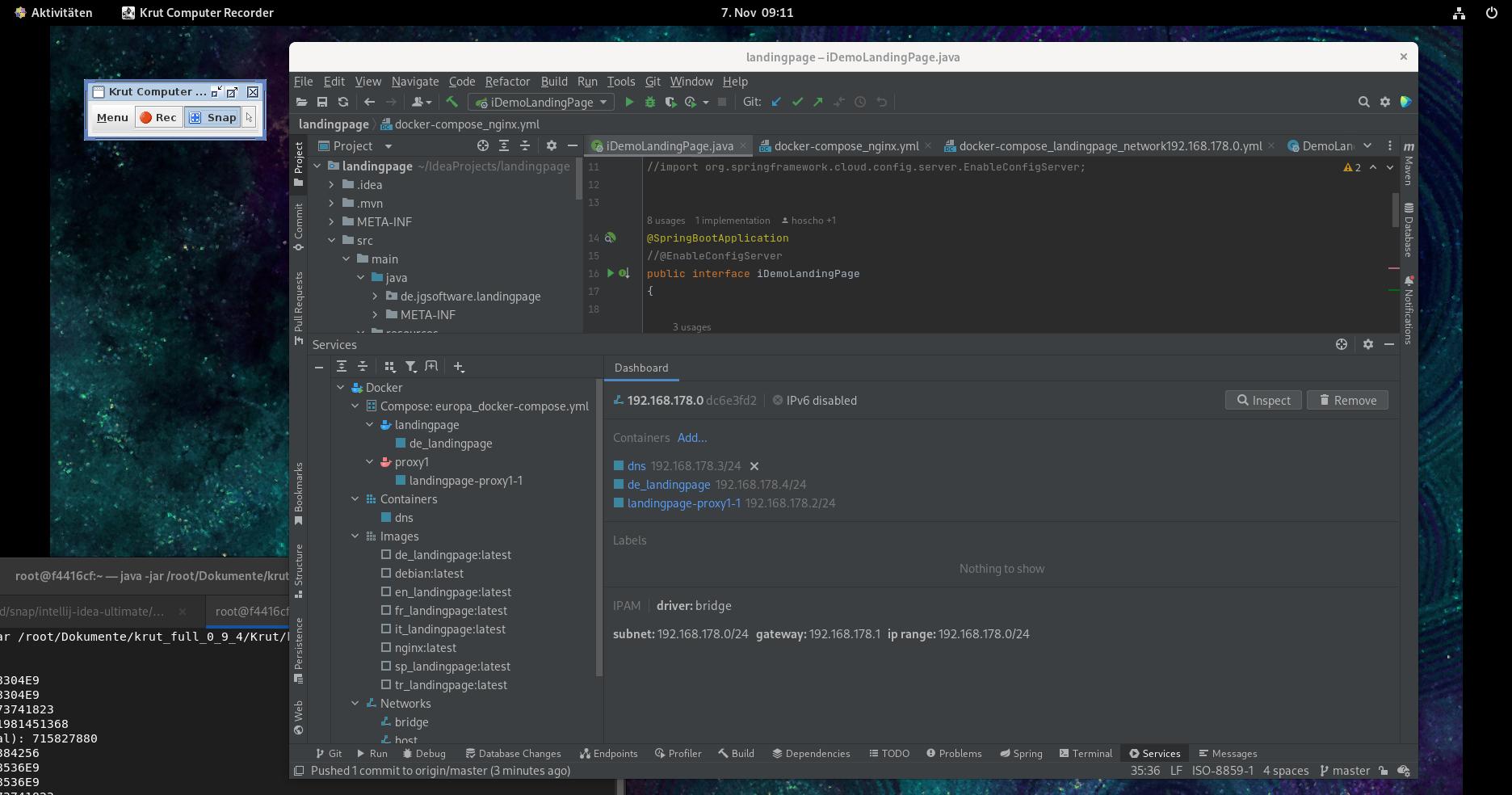
Task: Expand the .idea folder in Project tree
Action: pos(331,185)
